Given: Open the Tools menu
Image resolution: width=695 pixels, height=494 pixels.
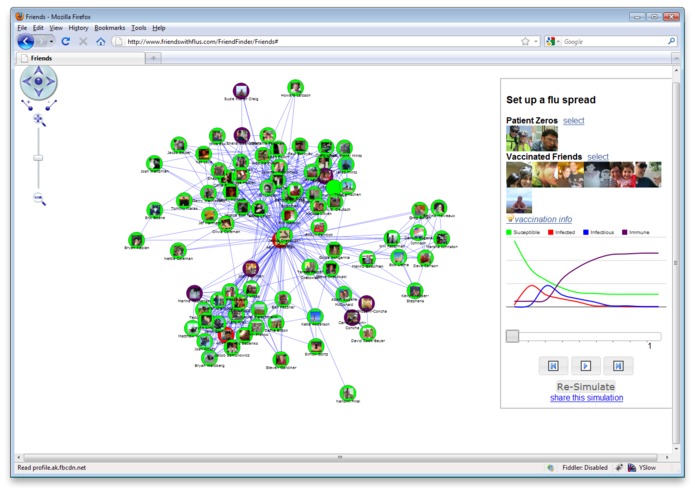Looking at the screenshot, I should coord(139,27).
